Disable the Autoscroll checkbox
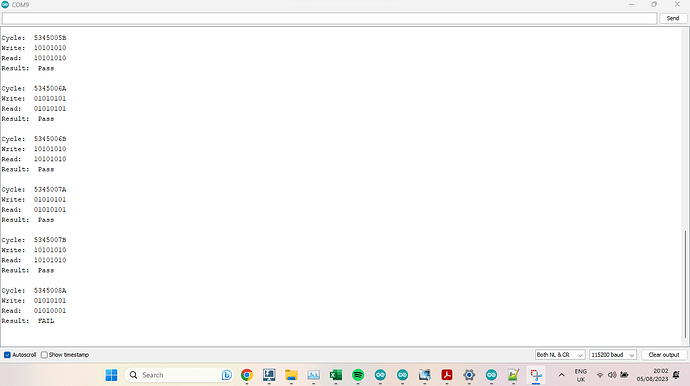The height and width of the screenshot is (386, 690). (x=7, y=355)
